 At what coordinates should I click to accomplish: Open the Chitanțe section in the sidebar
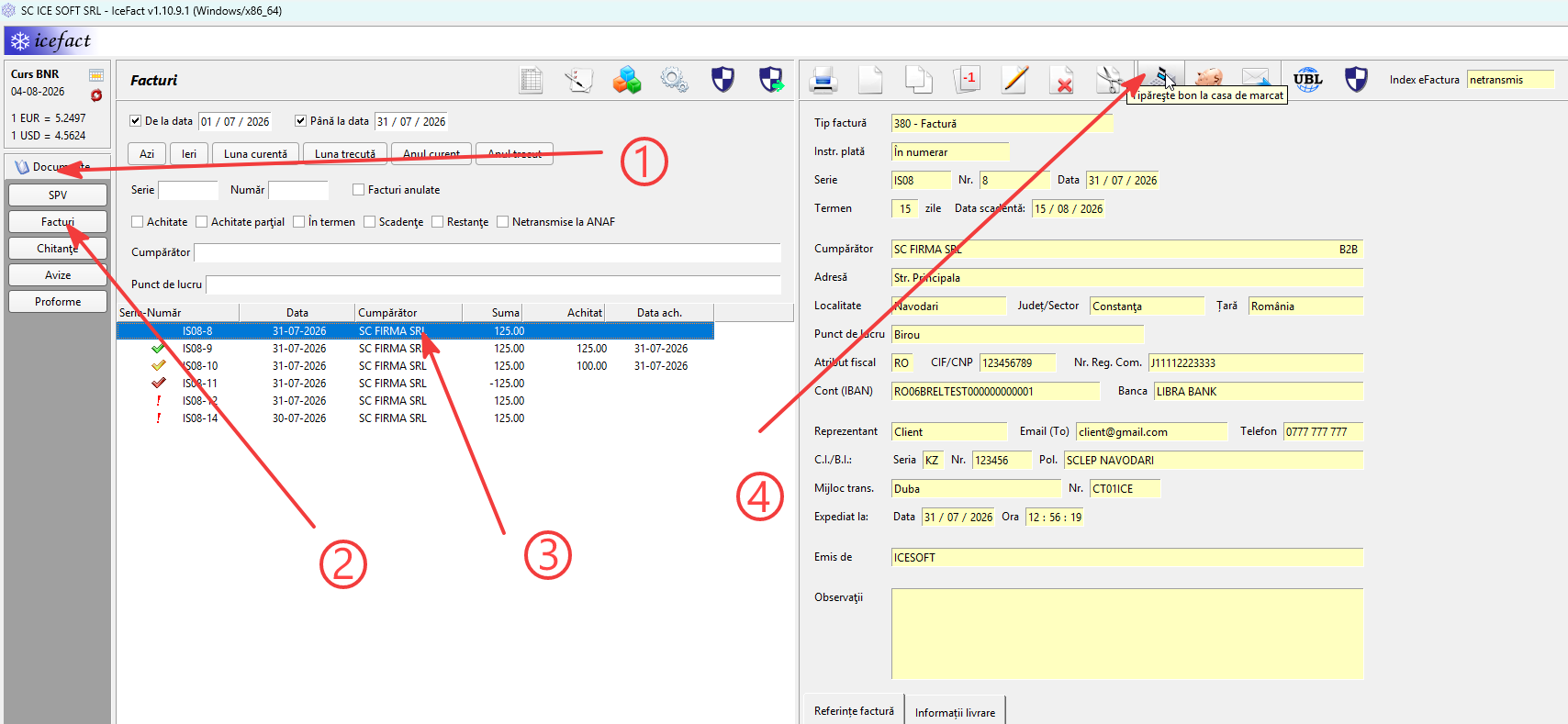click(58, 249)
